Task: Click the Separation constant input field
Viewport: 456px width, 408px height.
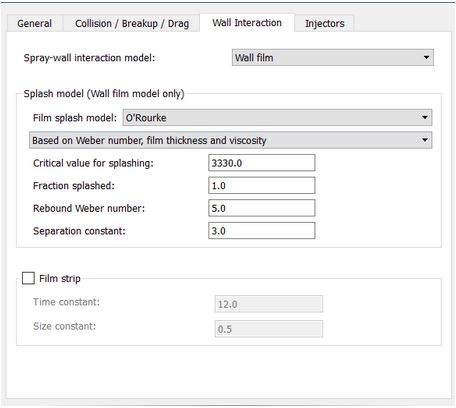Action: [x=262, y=231]
